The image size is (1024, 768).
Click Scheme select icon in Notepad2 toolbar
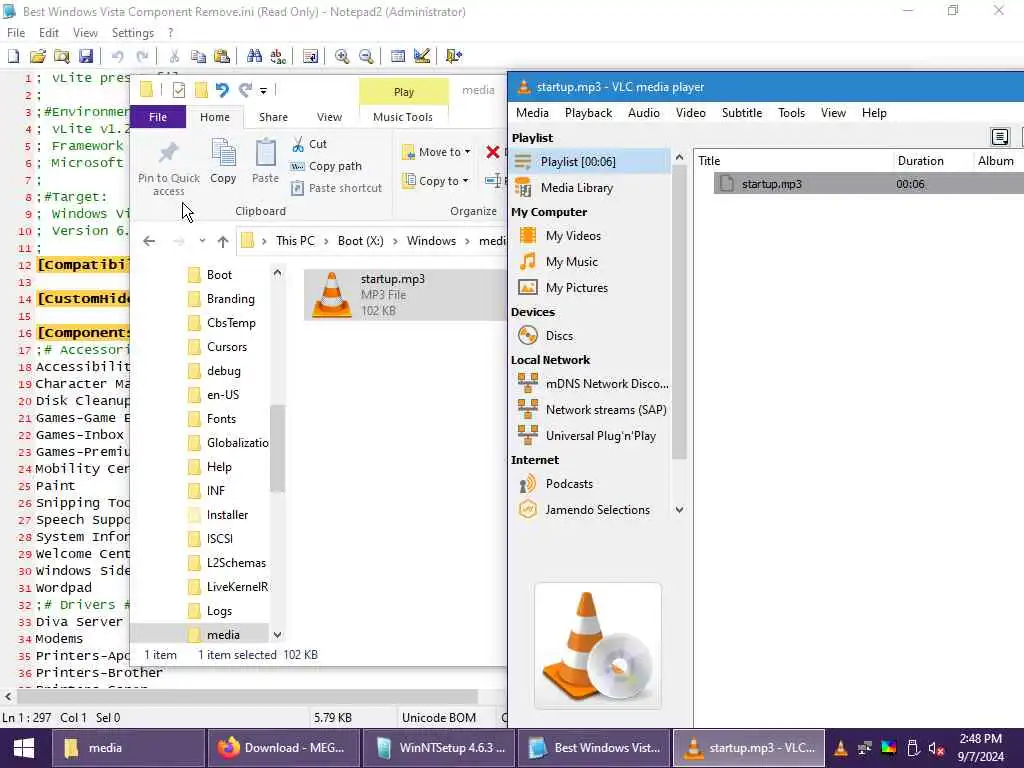[398, 56]
